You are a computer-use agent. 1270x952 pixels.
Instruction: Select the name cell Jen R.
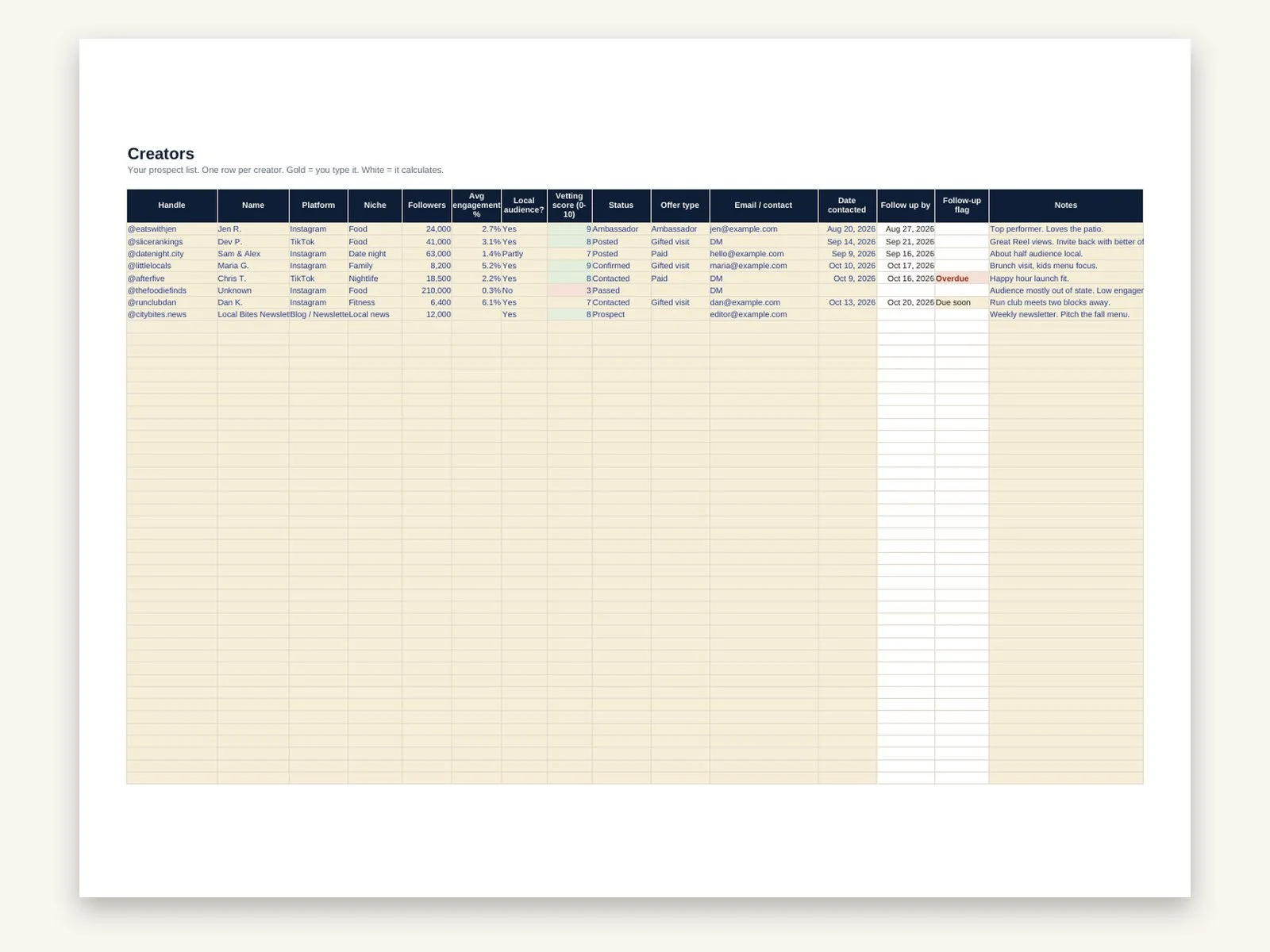tap(253, 229)
